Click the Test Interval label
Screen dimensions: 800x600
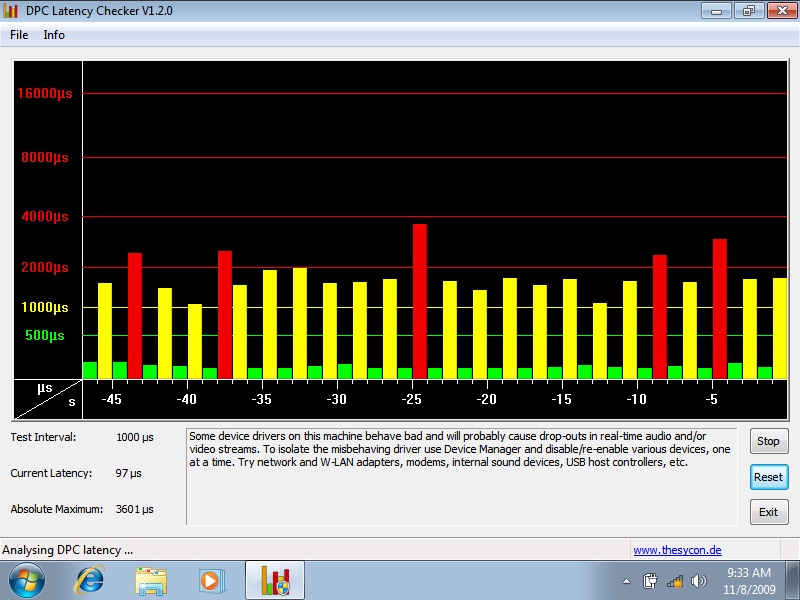click(43, 437)
